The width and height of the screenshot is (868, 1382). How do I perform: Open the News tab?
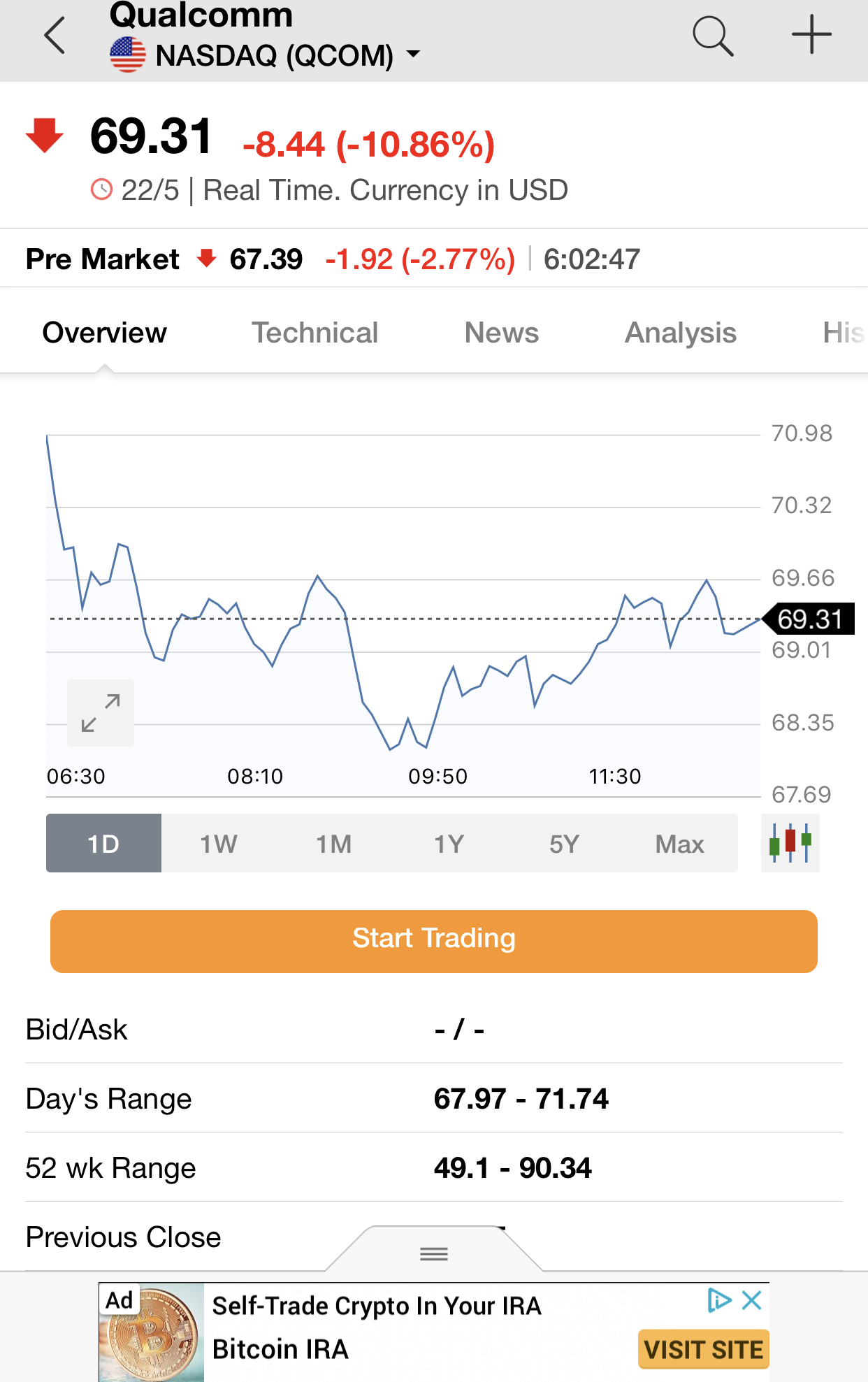tap(502, 333)
